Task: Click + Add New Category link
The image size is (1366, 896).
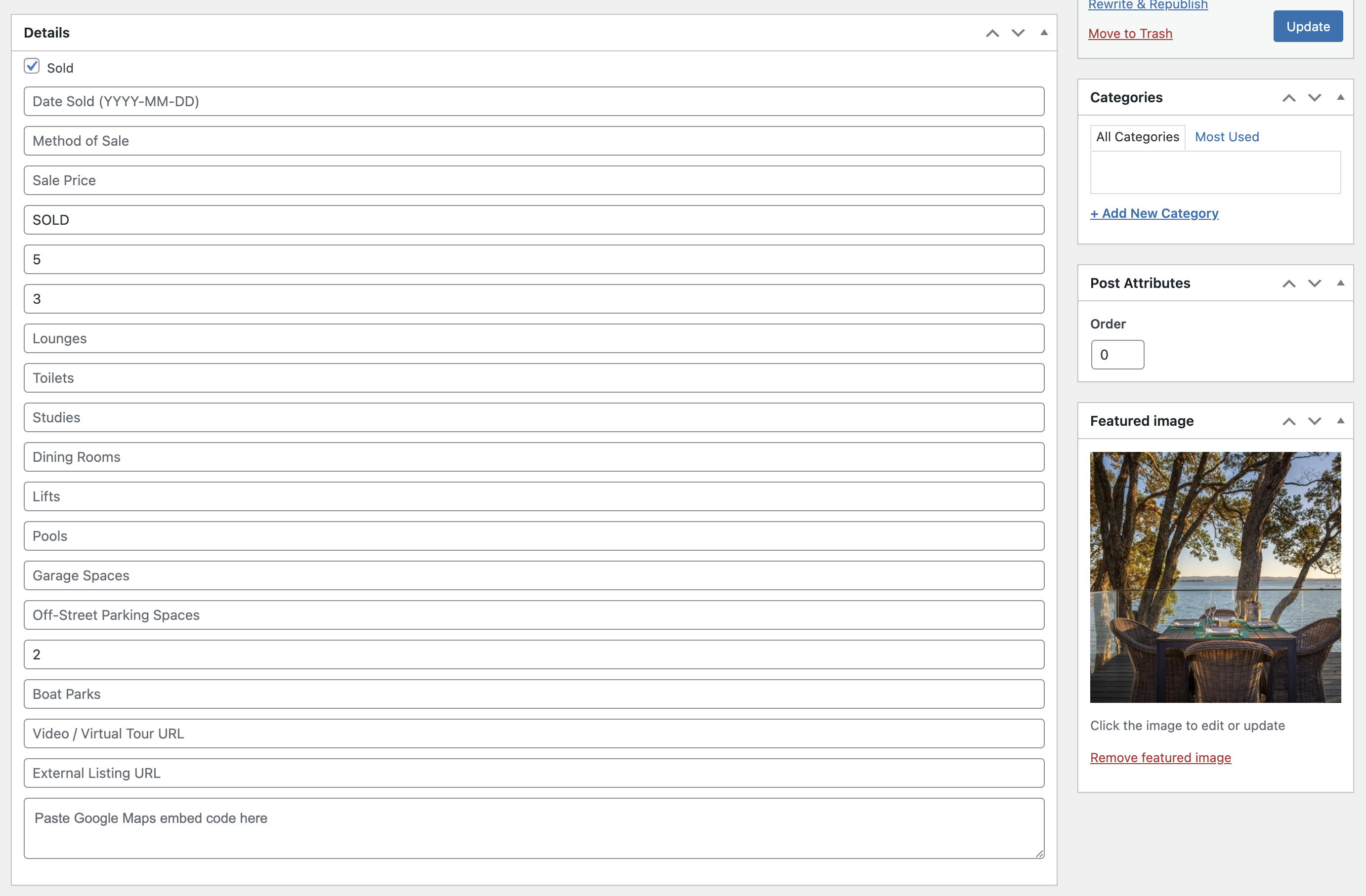Action: point(1154,213)
